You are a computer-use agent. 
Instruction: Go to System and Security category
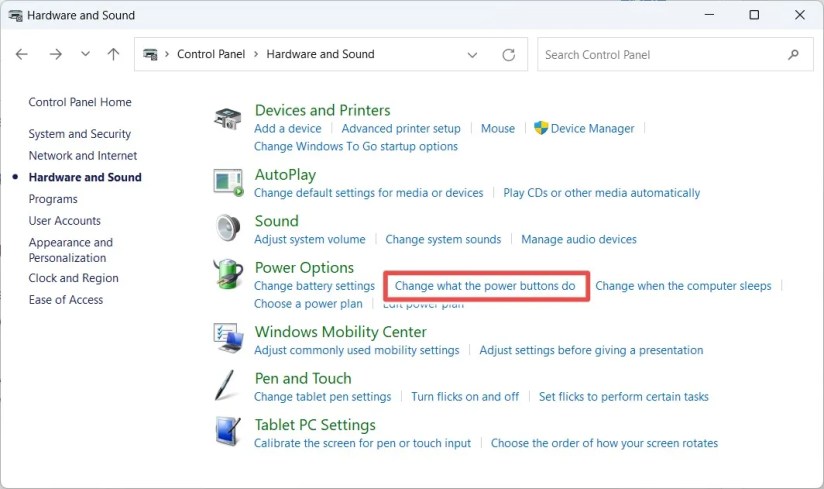[x=79, y=134]
